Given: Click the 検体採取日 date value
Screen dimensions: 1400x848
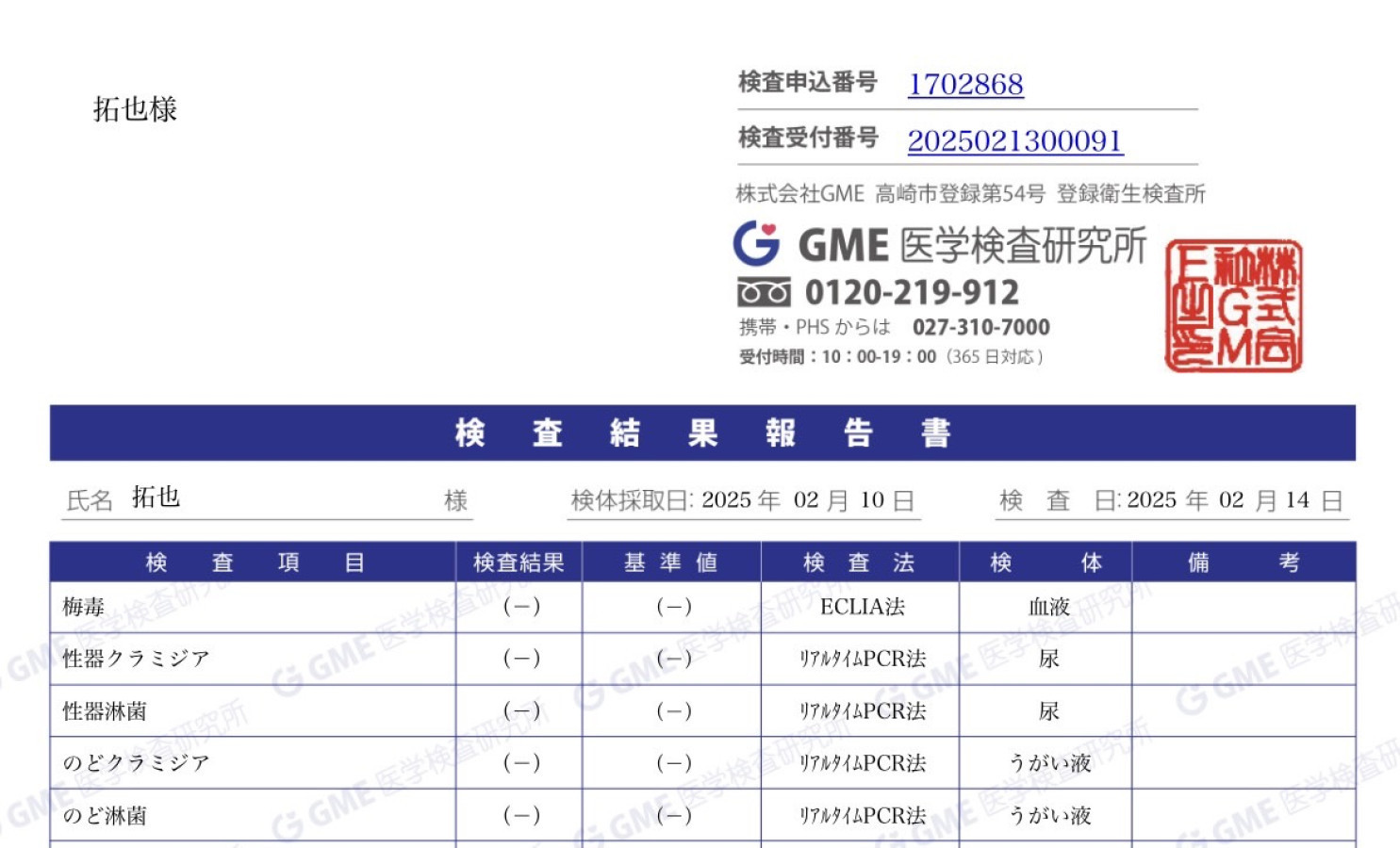Looking at the screenshot, I should 808,500.
